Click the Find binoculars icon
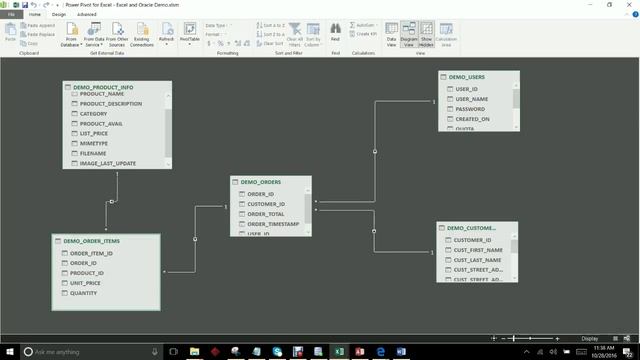Viewport: 640px width, 360px height. [x=336, y=32]
